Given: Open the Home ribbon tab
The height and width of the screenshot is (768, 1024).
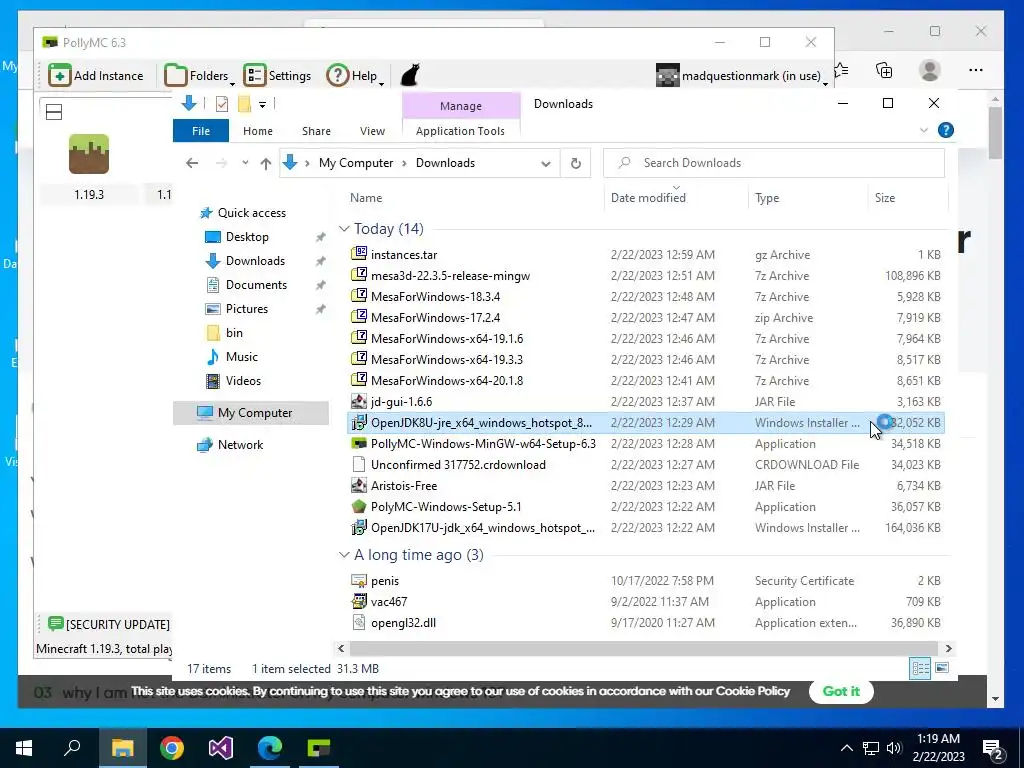Looking at the screenshot, I should point(258,131).
